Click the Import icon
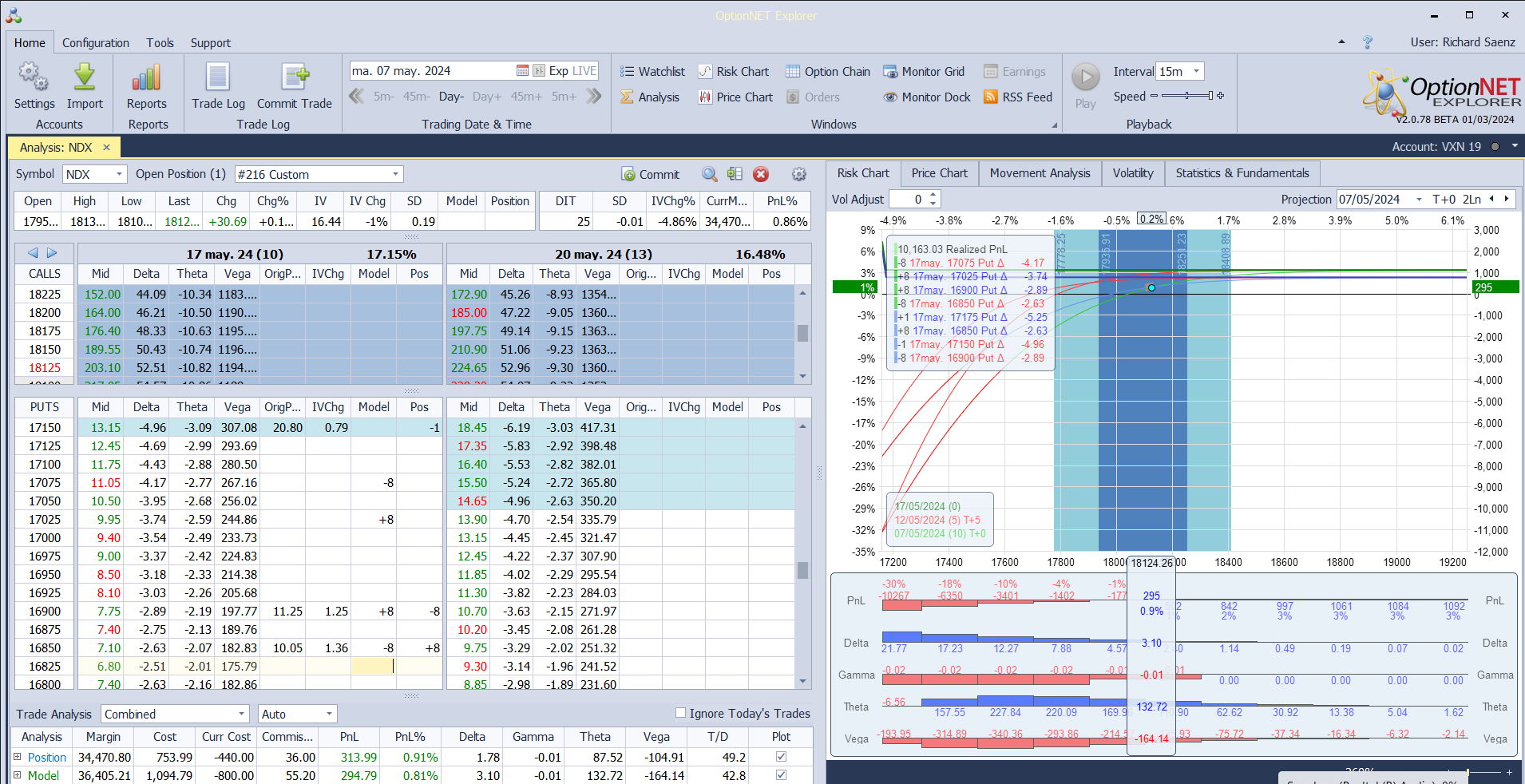This screenshot has width=1525, height=784. click(85, 77)
